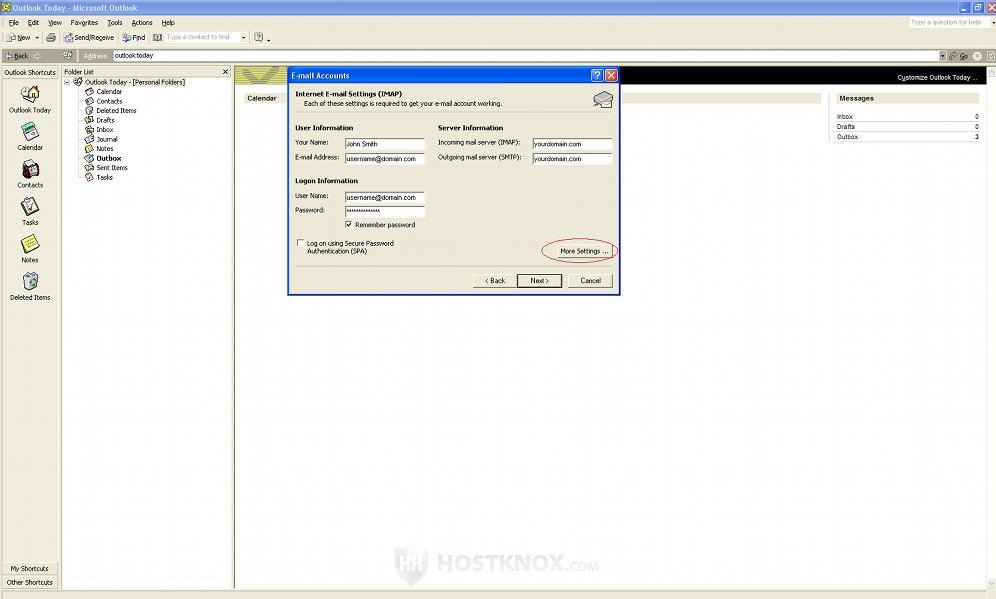
Task: Go Back using the navigation toolbar
Action: pos(17,56)
